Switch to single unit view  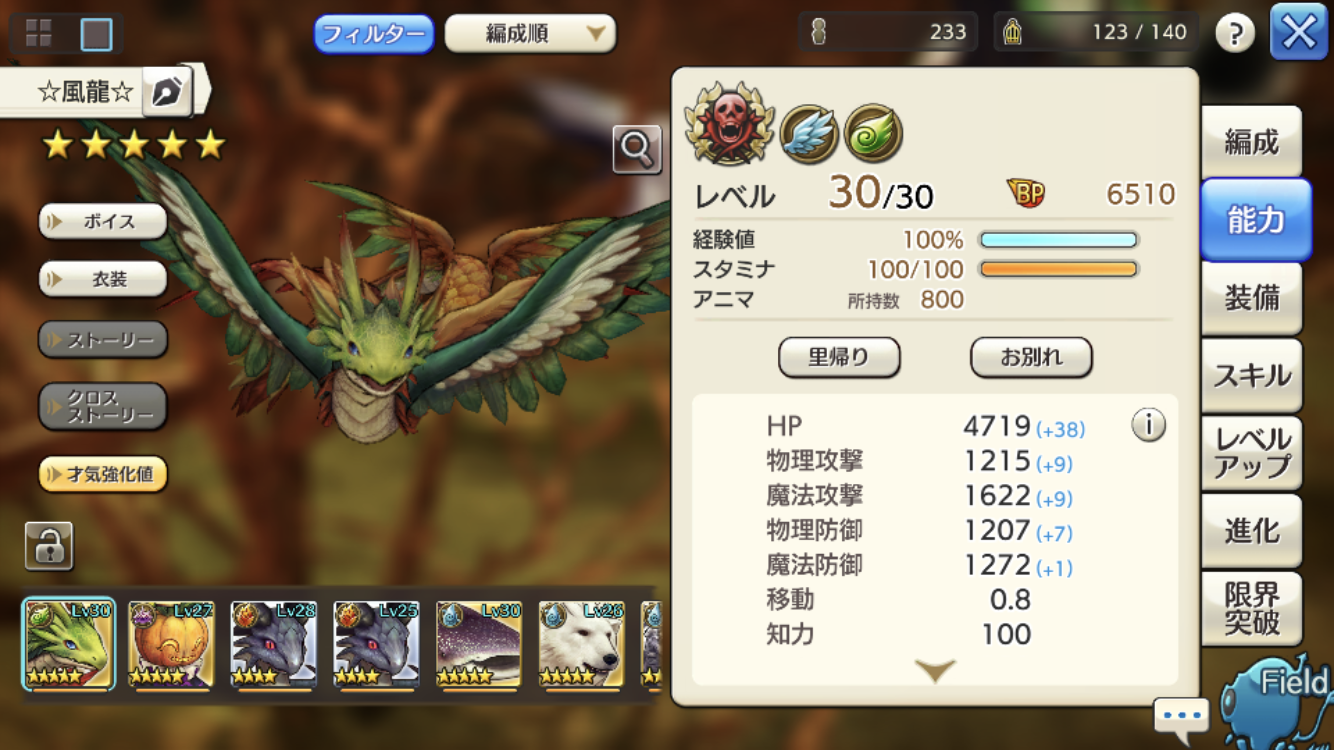click(97, 34)
